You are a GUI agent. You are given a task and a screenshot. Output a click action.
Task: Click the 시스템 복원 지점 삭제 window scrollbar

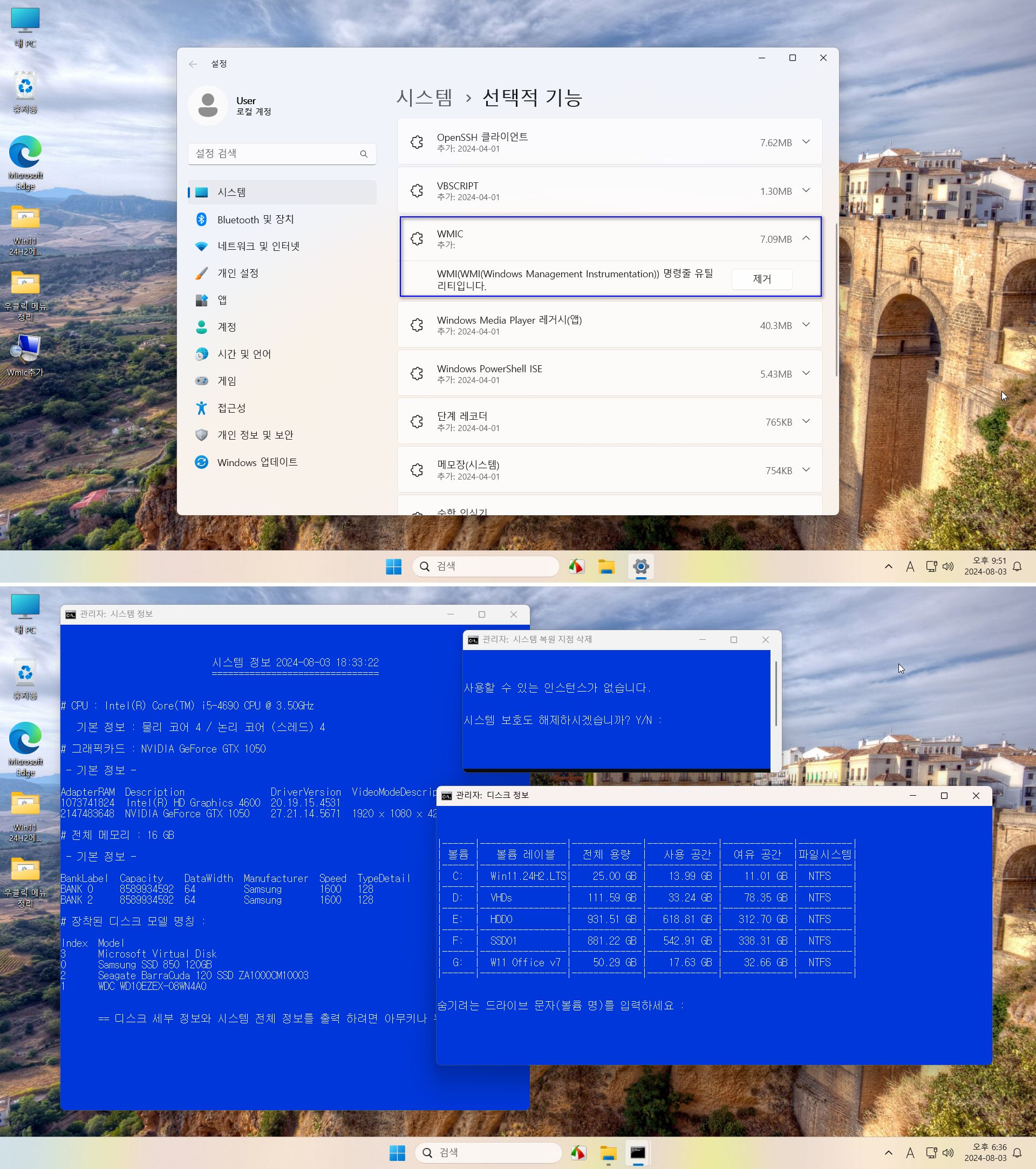pos(776,693)
